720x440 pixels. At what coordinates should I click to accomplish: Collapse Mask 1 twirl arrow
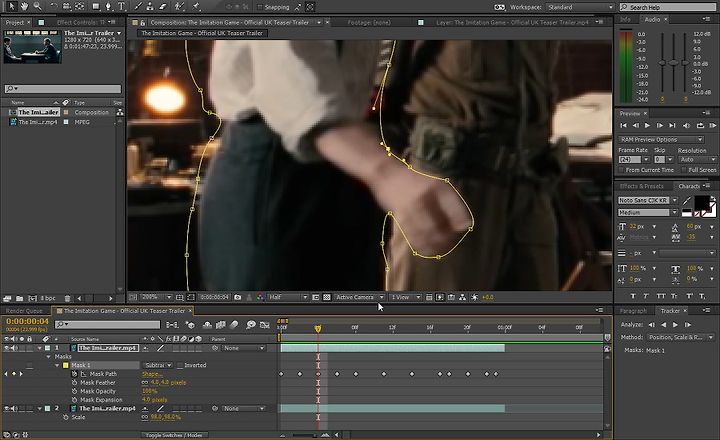click(57, 366)
